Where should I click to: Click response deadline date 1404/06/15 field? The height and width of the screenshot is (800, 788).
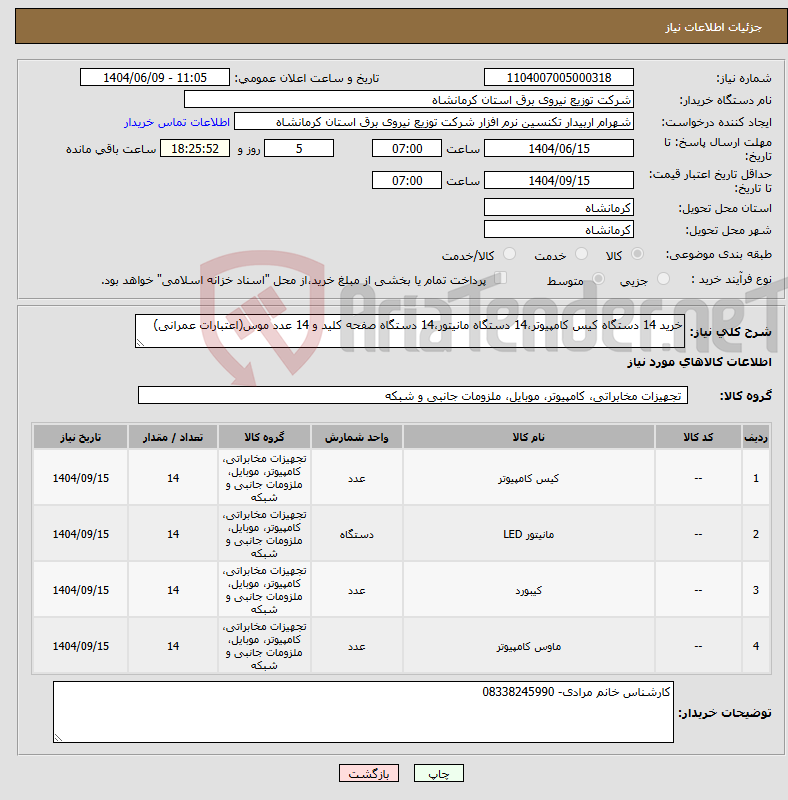pos(559,148)
